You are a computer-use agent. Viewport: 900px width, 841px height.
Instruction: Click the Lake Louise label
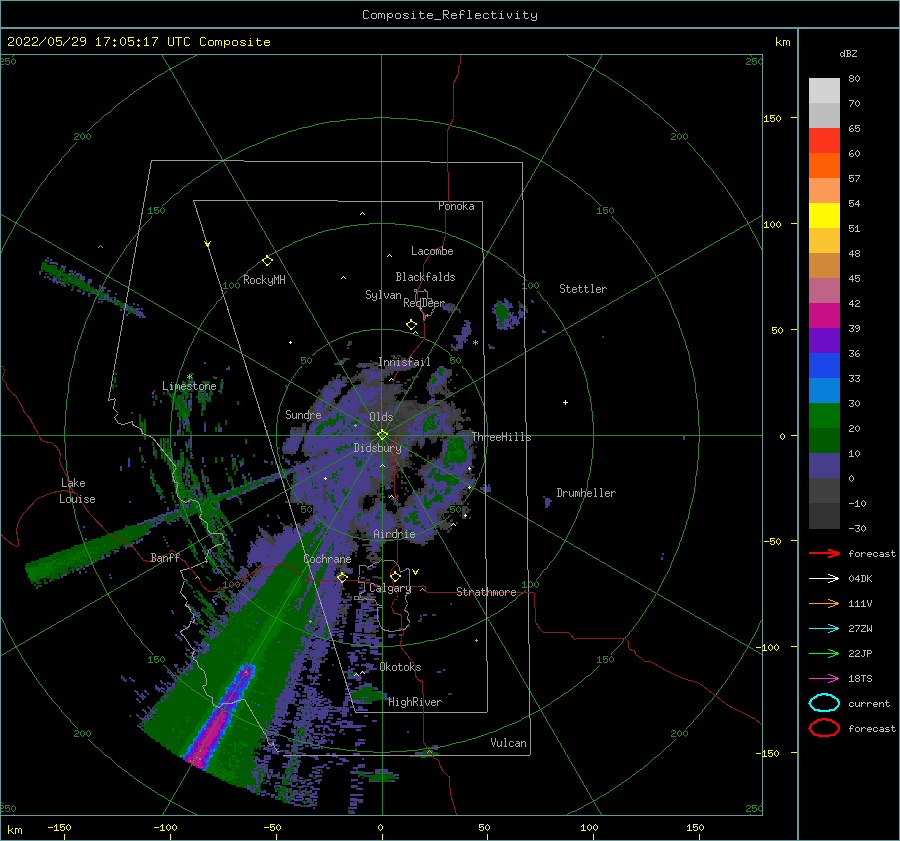(77, 491)
